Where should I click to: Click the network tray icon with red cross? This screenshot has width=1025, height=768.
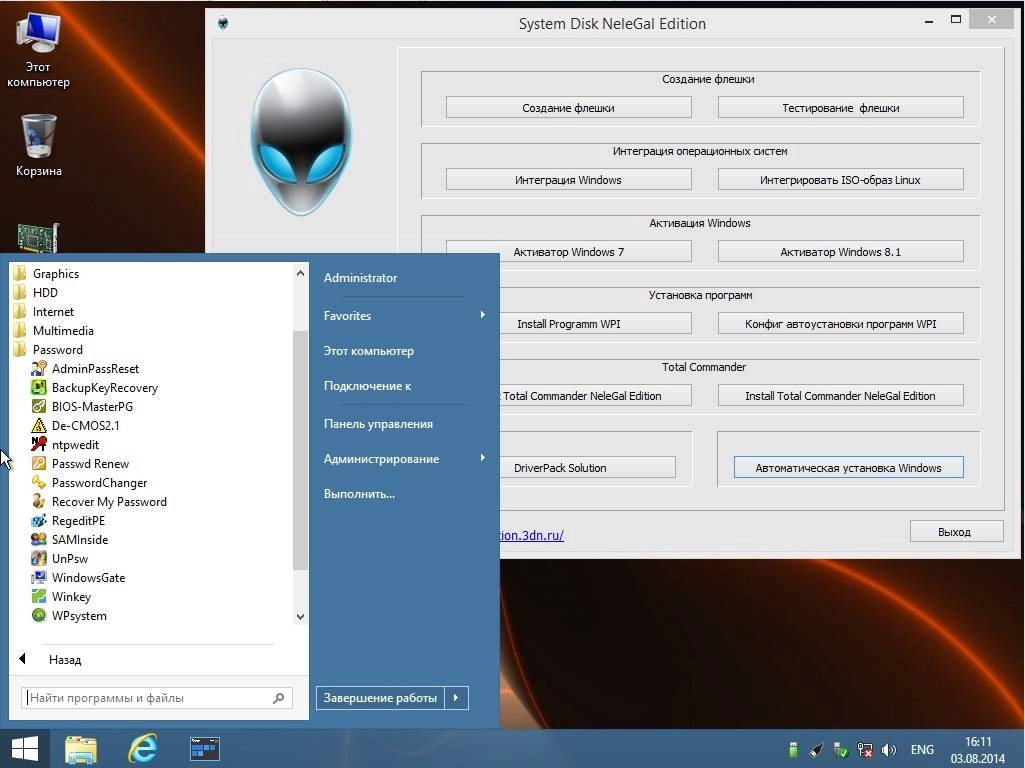(865, 750)
